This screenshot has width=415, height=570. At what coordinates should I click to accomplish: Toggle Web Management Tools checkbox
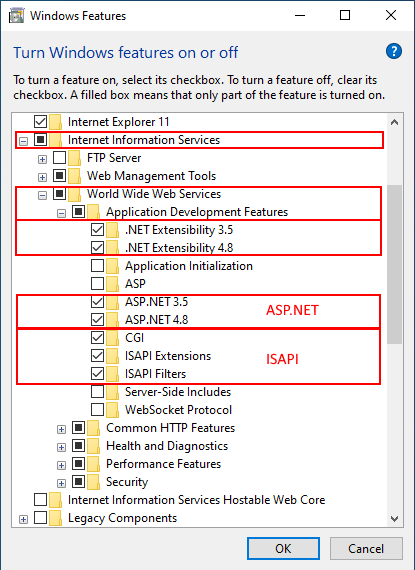click(x=59, y=176)
